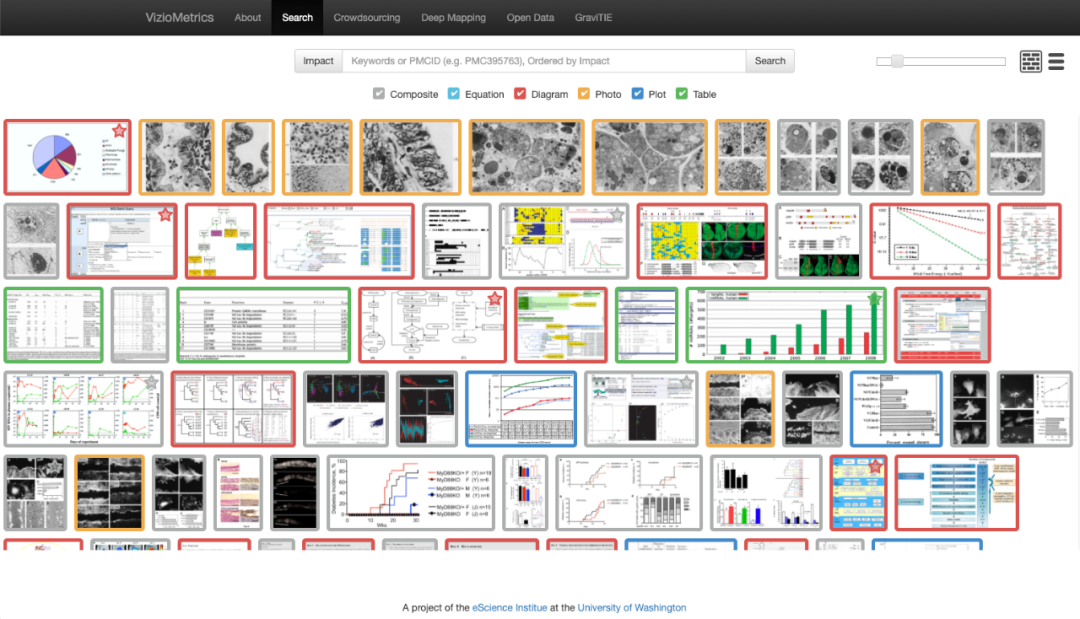Image resolution: width=1080 pixels, height=619 pixels.
Task: Open the About menu item
Action: pos(247,17)
